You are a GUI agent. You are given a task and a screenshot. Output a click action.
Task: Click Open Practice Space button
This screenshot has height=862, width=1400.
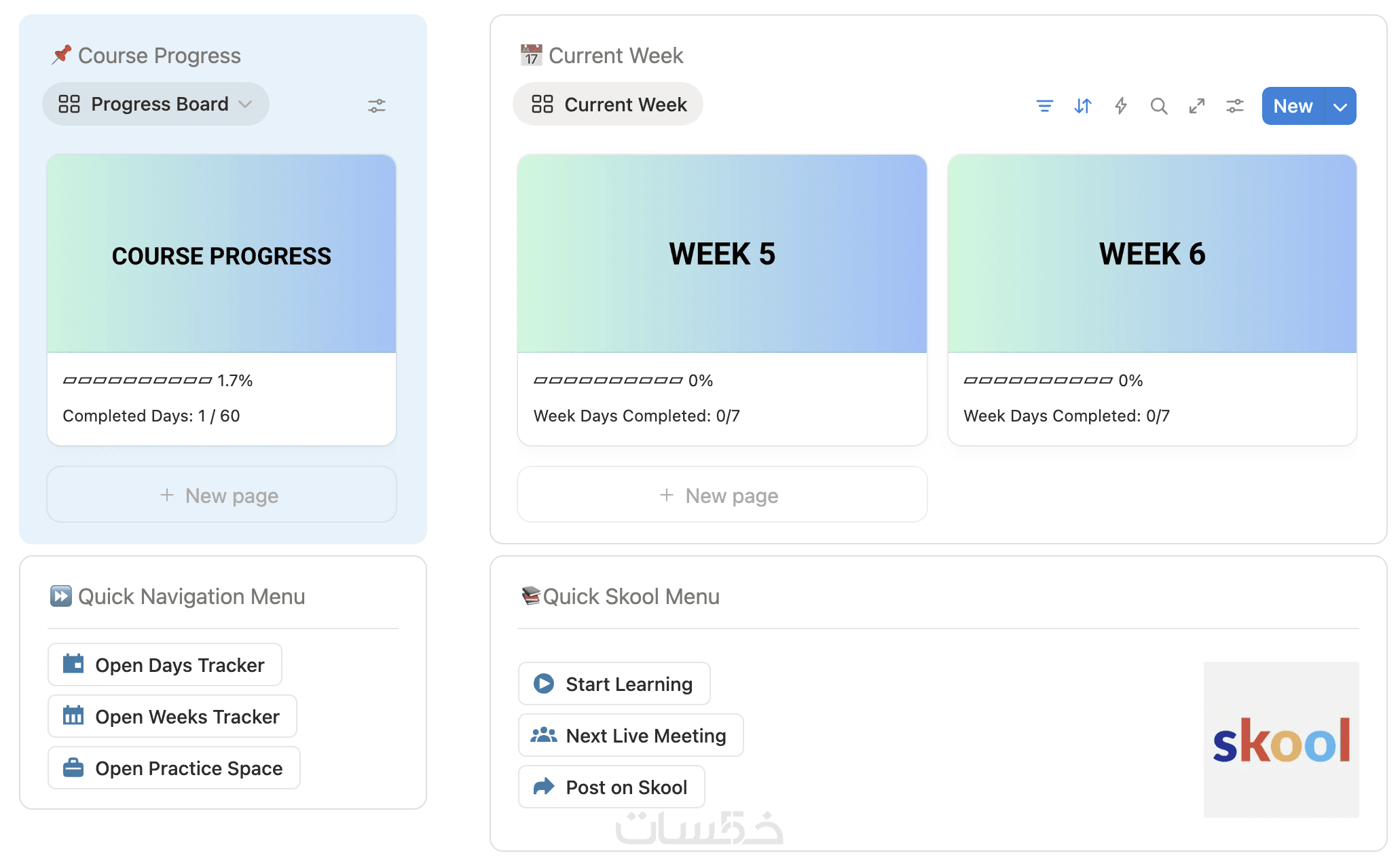174,768
